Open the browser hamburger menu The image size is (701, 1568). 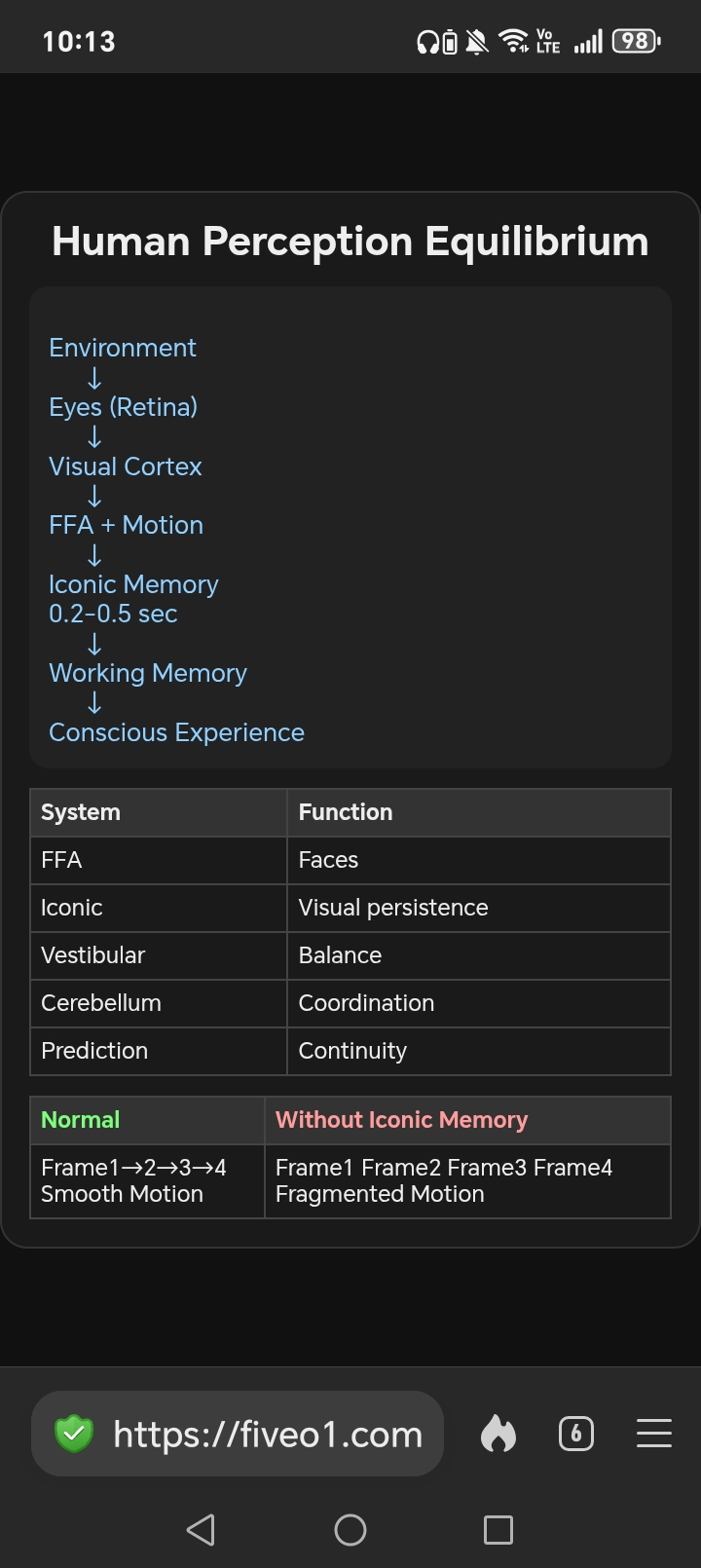[x=653, y=1434]
